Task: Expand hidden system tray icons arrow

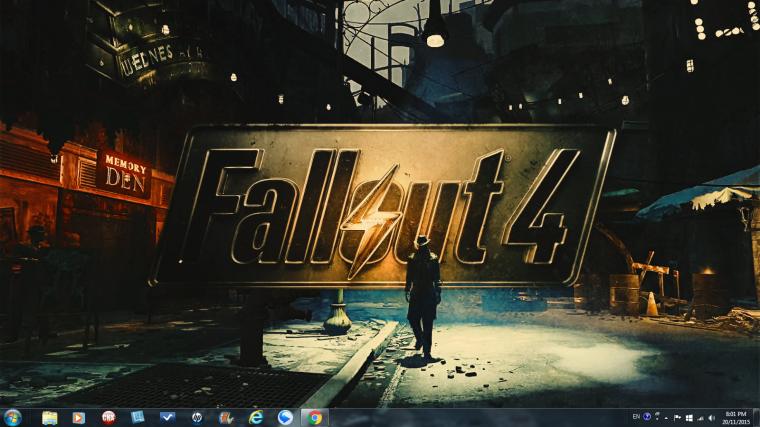Action: click(666, 418)
